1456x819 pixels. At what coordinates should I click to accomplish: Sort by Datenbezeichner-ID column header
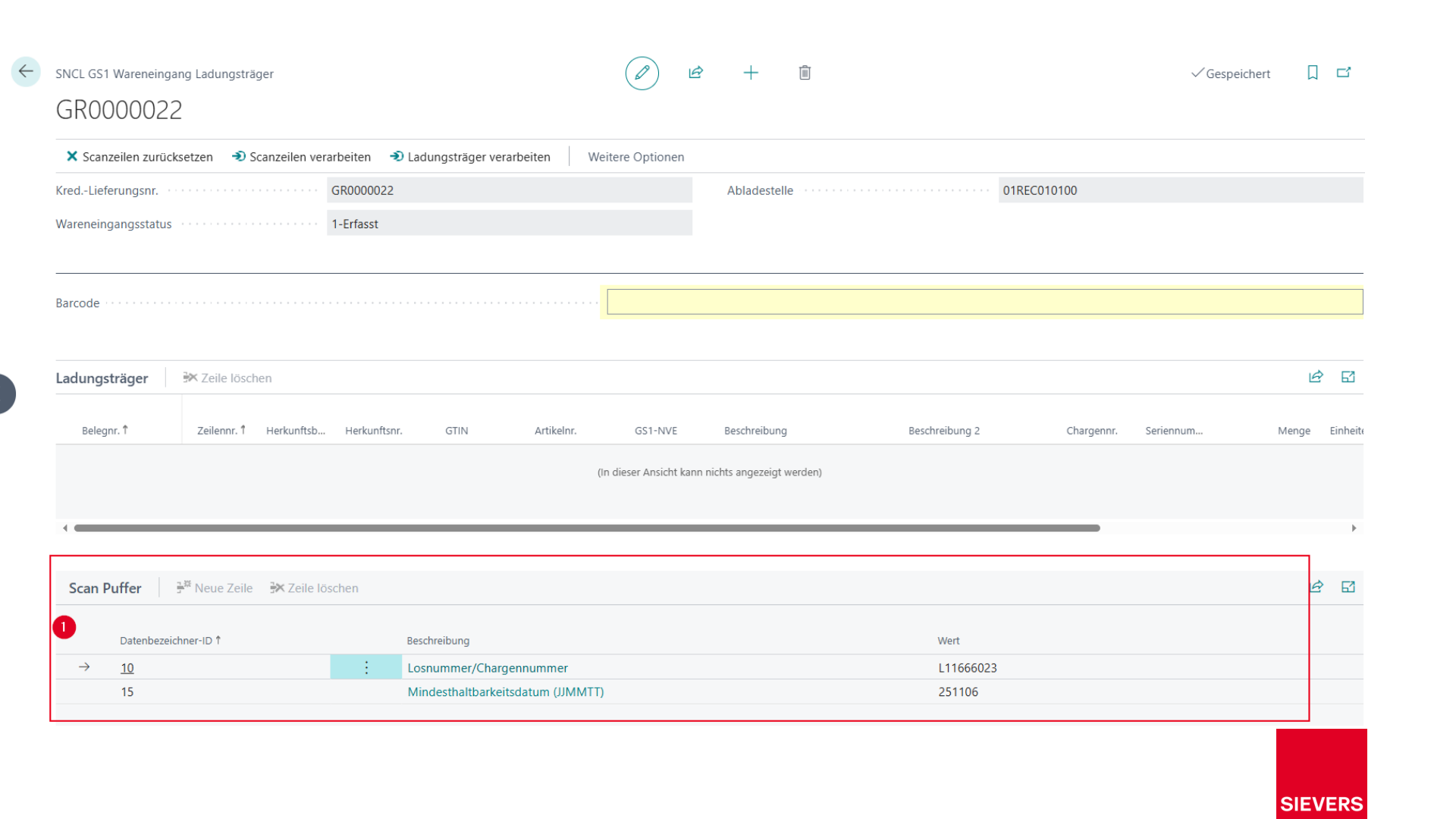[x=171, y=641]
